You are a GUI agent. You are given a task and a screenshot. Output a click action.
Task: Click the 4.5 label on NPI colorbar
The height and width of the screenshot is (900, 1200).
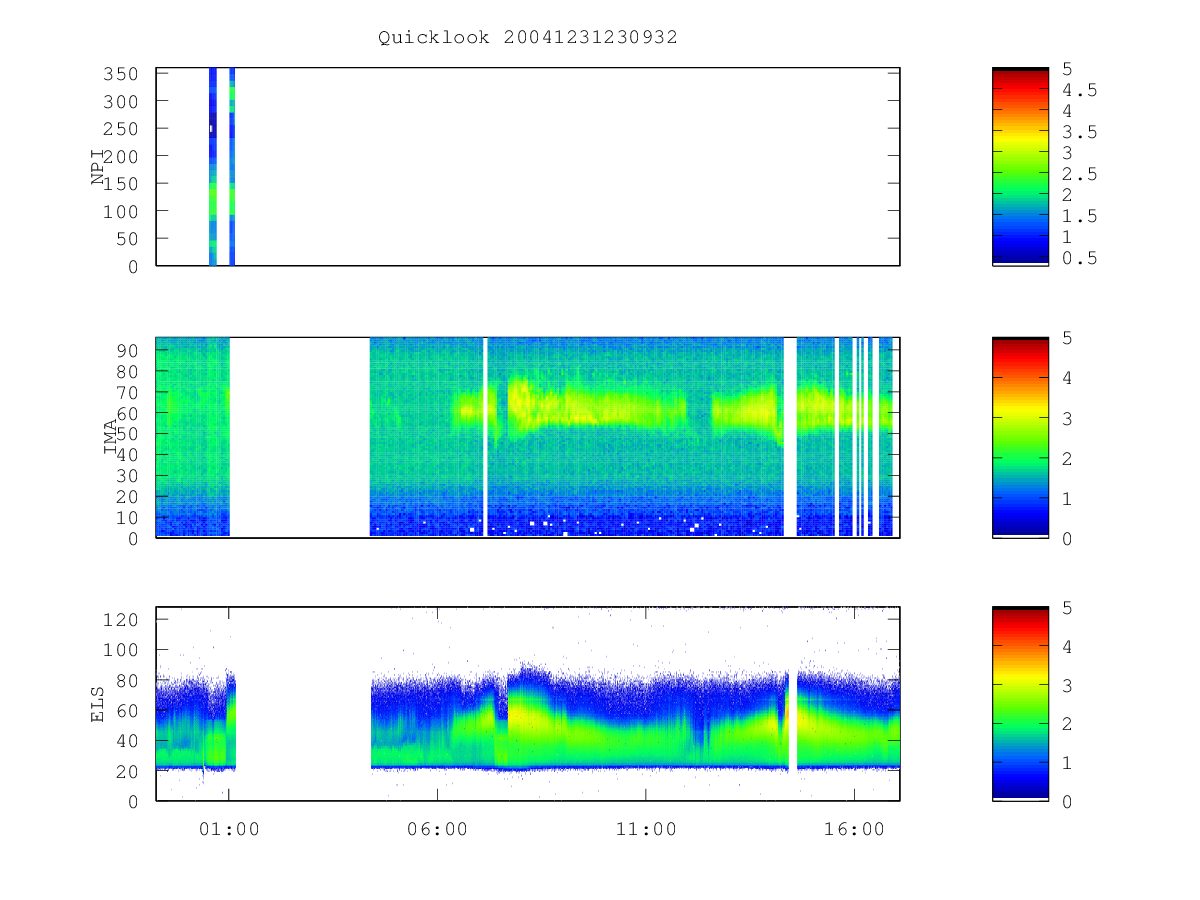1079,90
